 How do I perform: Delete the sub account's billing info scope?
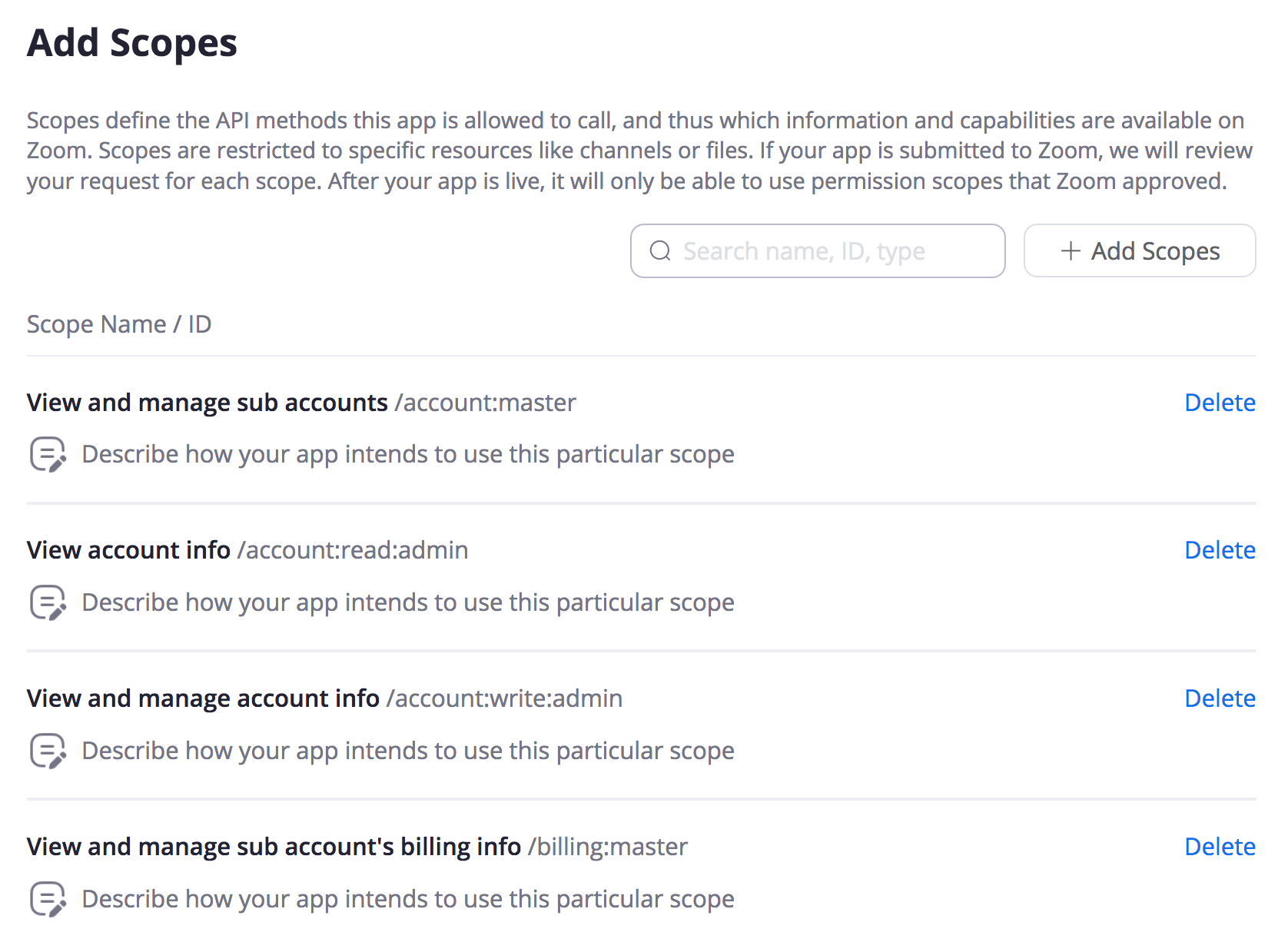click(1219, 847)
